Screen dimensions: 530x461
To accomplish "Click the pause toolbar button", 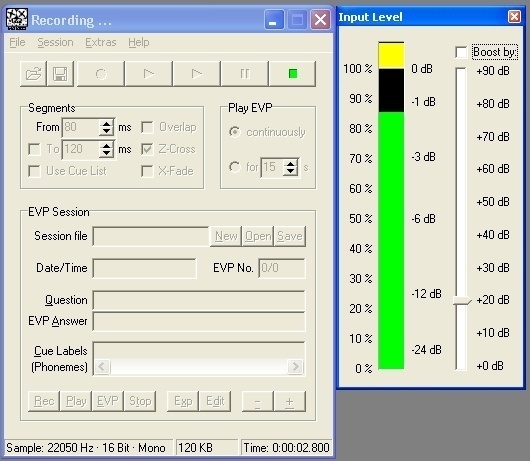I will tap(245, 74).
